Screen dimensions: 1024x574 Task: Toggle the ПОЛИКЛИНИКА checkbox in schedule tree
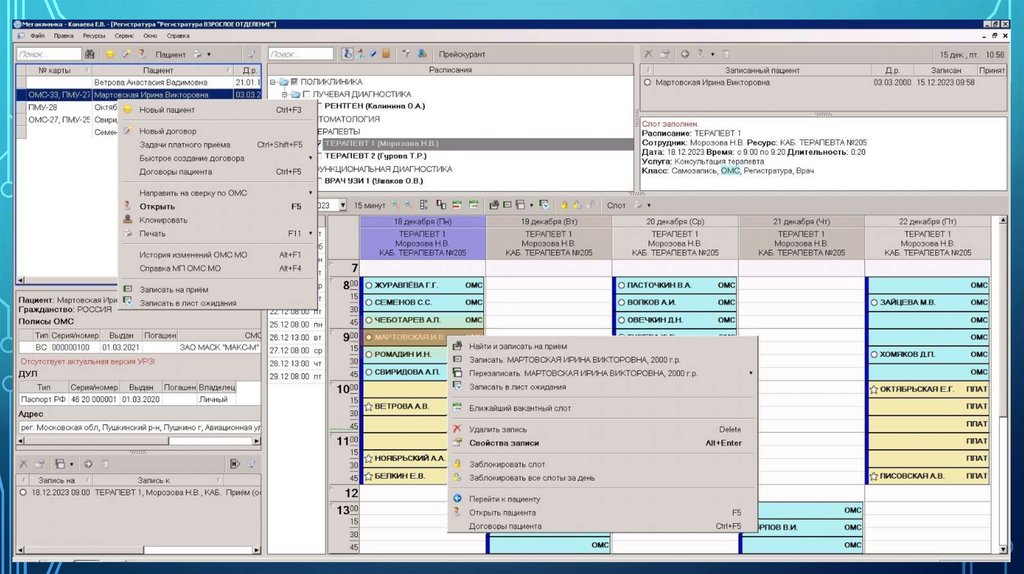click(x=292, y=81)
